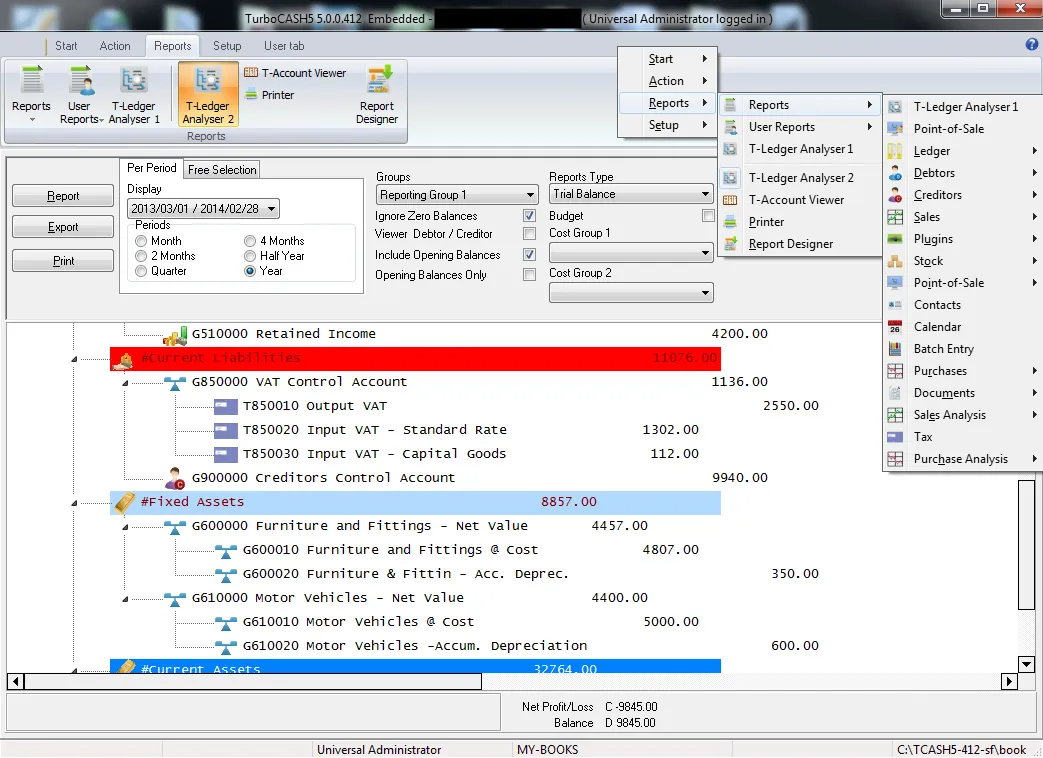This screenshot has height=758, width=1043.
Task: Open the User tab ribbon tab
Action: 284,46
